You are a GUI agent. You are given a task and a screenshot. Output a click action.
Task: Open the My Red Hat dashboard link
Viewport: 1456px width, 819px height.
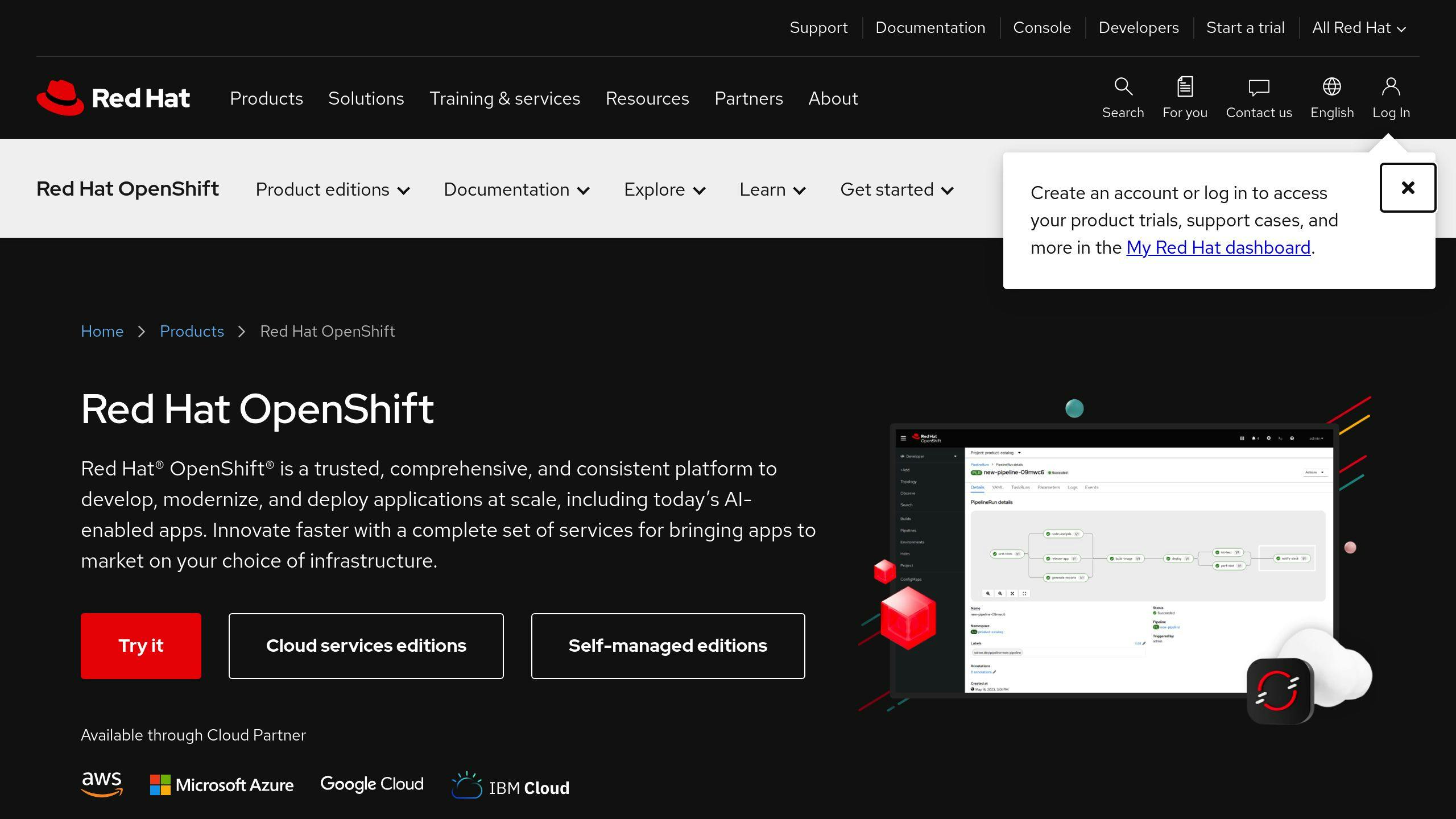(1218, 247)
